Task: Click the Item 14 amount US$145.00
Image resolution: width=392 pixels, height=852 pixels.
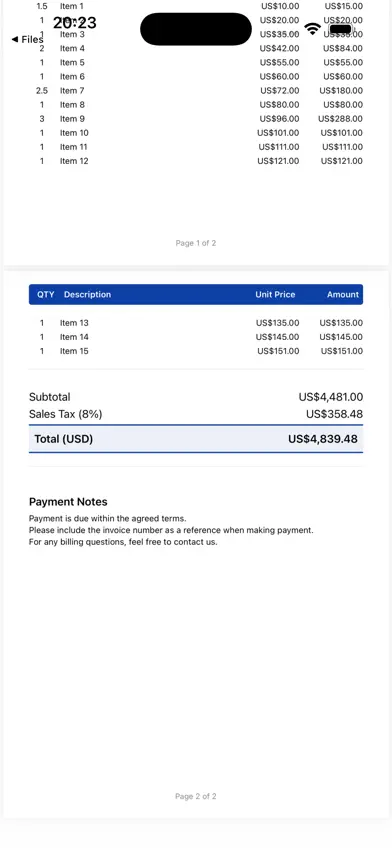Action: (341, 337)
